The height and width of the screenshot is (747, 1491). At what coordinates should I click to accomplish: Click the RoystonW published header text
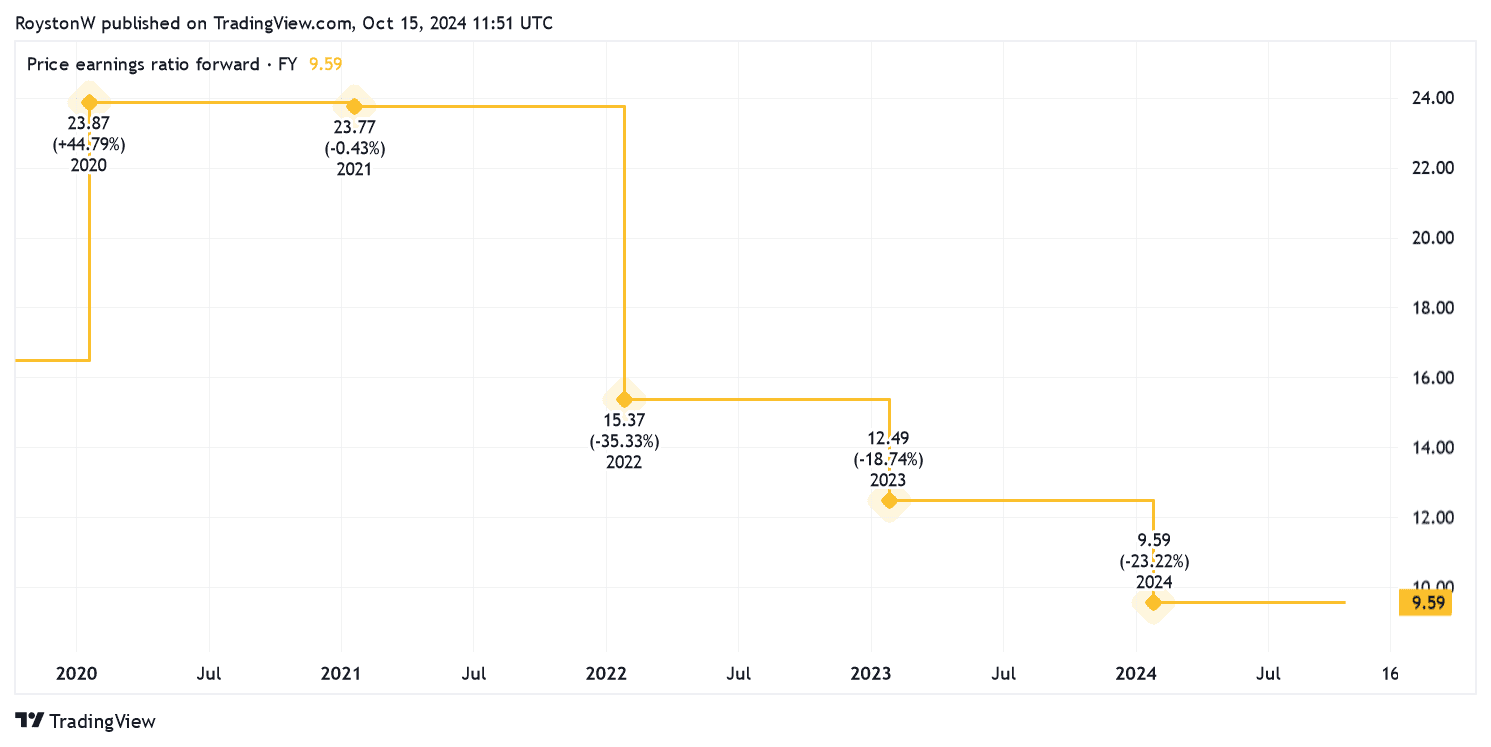(284, 22)
